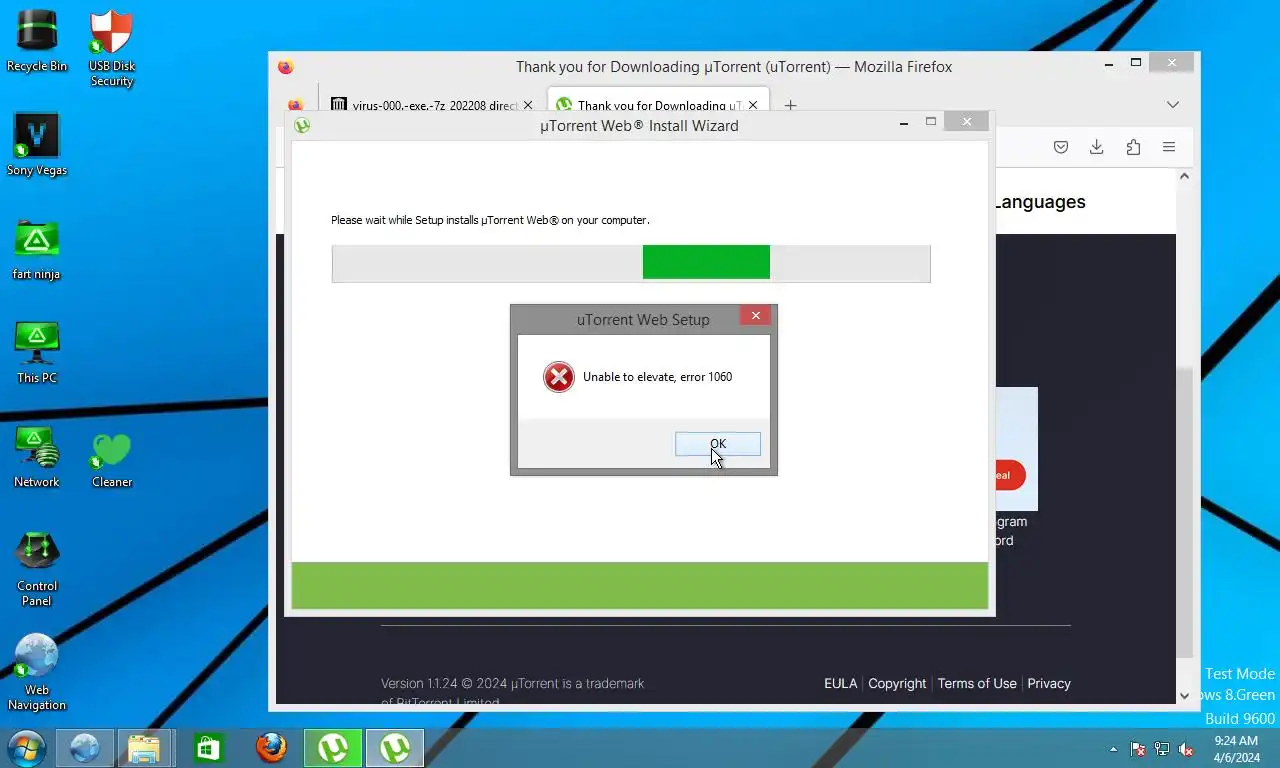The image size is (1280, 768).
Task: Open Windows Store in taskbar
Action: pyautogui.click(x=208, y=748)
